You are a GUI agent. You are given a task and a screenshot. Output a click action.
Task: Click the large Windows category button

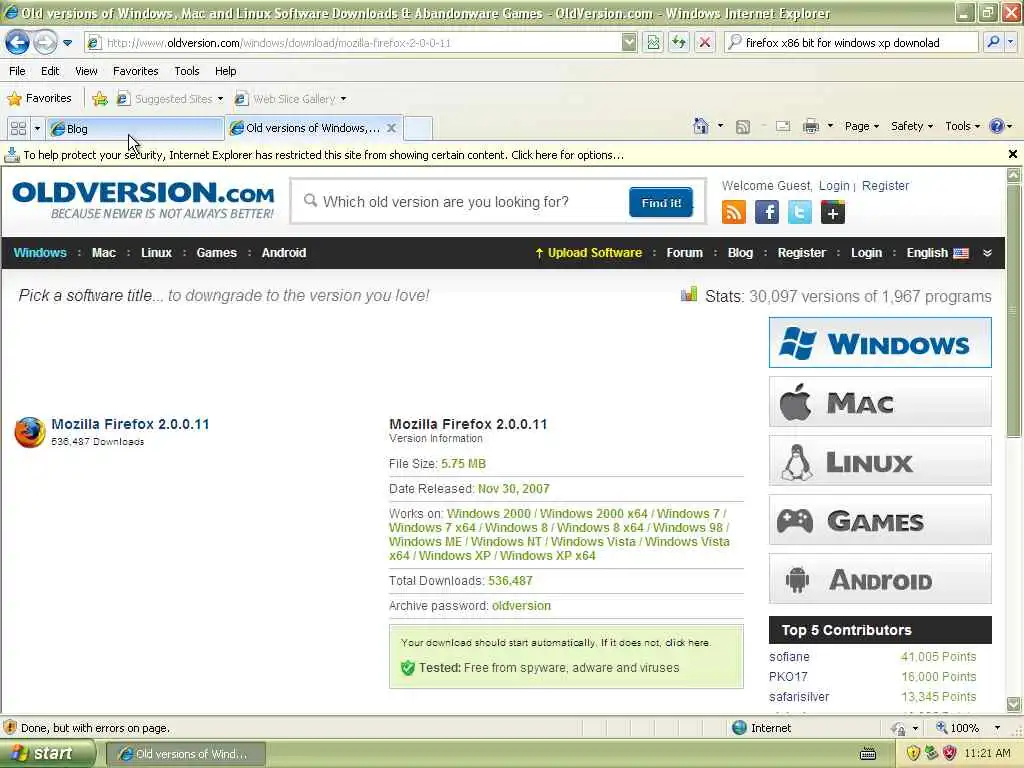coord(880,343)
